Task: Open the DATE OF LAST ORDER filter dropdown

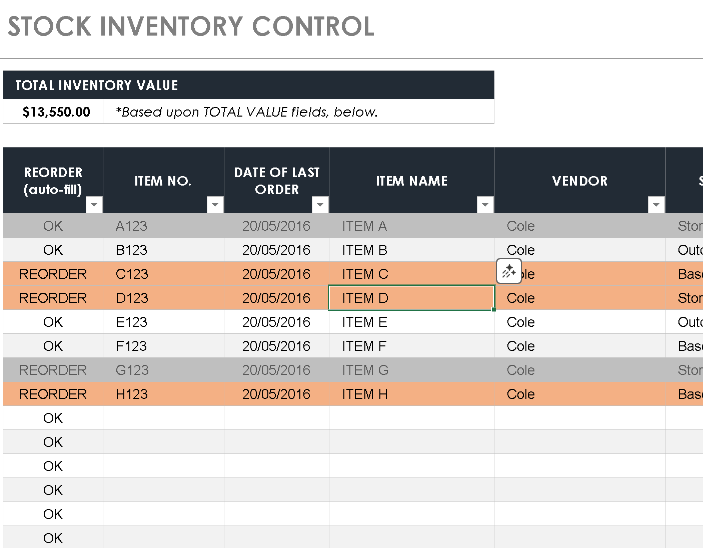Action: (320, 204)
